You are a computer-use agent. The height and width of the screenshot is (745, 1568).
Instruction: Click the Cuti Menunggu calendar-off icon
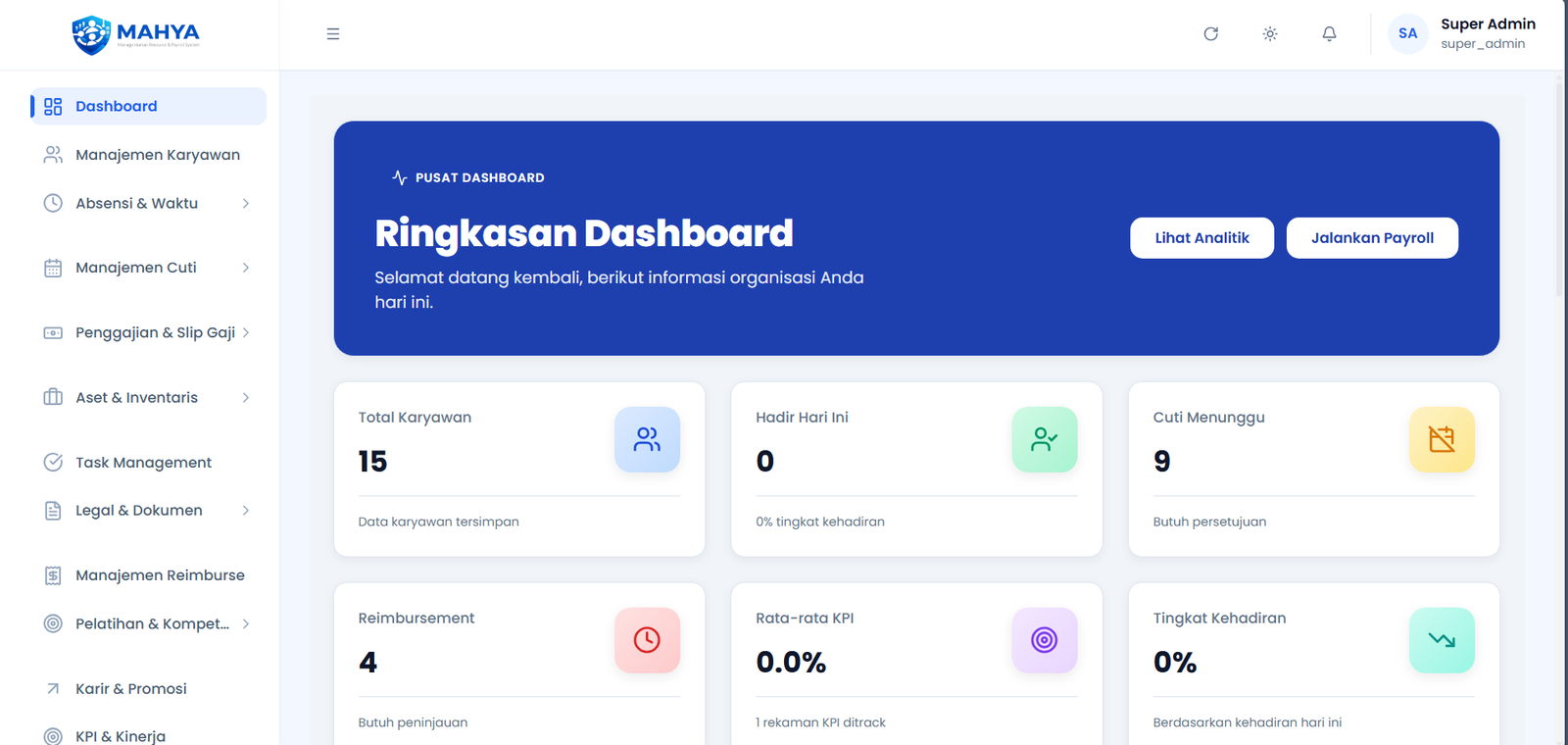click(x=1442, y=439)
